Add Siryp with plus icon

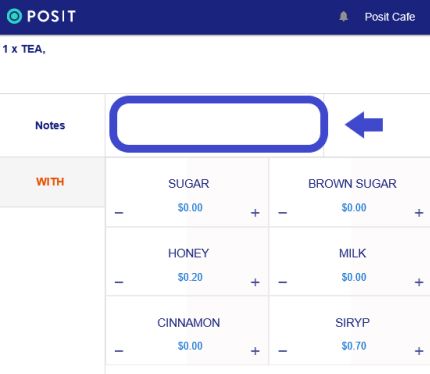click(x=419, y=351)
